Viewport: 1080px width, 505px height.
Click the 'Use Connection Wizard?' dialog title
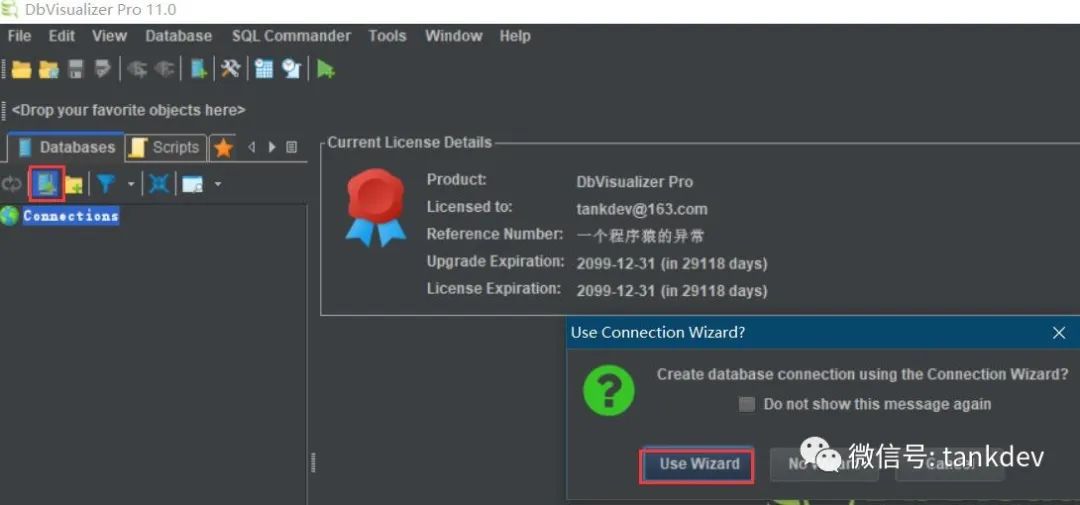658,332
